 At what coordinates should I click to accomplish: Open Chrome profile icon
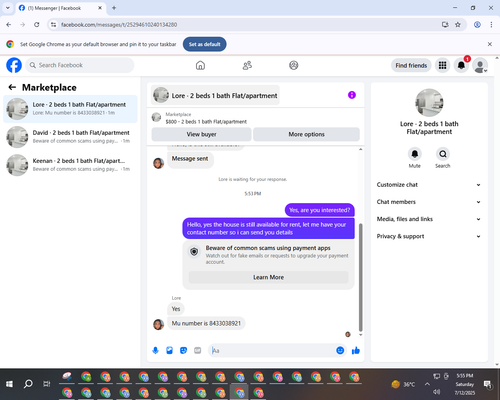[477, 25]
